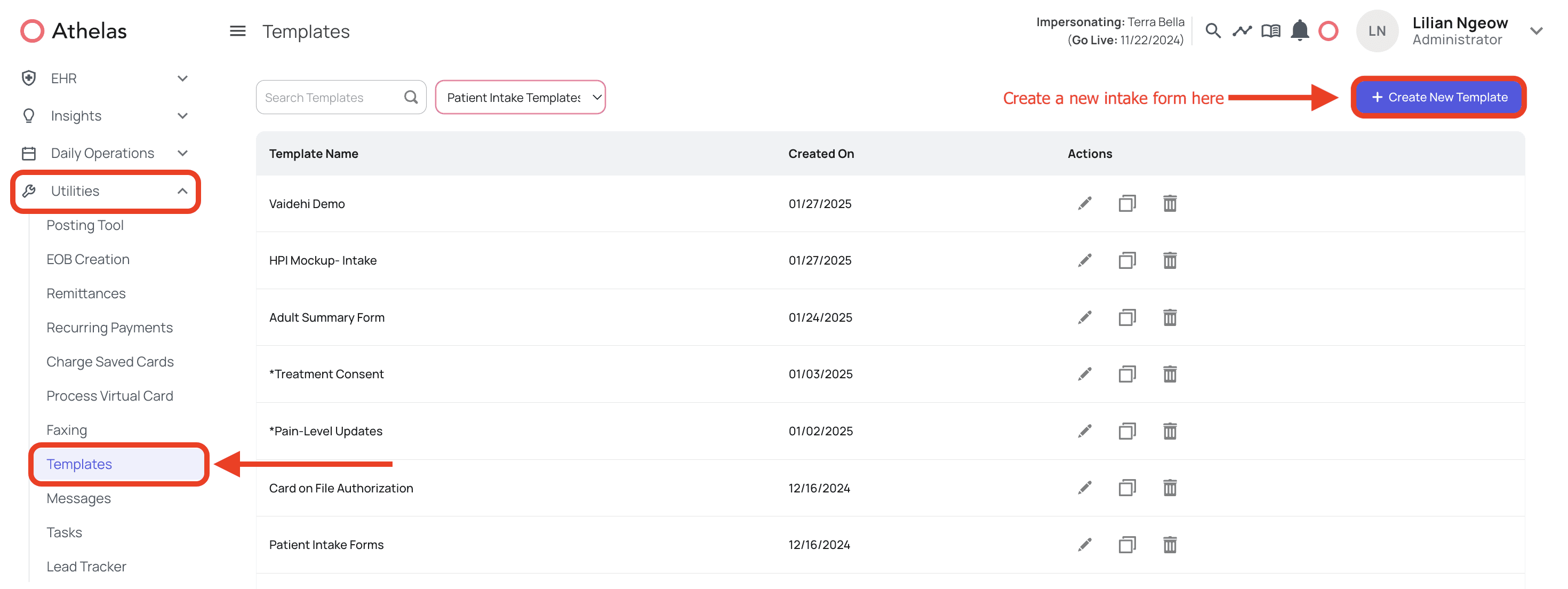The width and height of the screenshot is (1568, 589).
Task: Click the search magnifier in header
Action: [x=1212, y=30]
